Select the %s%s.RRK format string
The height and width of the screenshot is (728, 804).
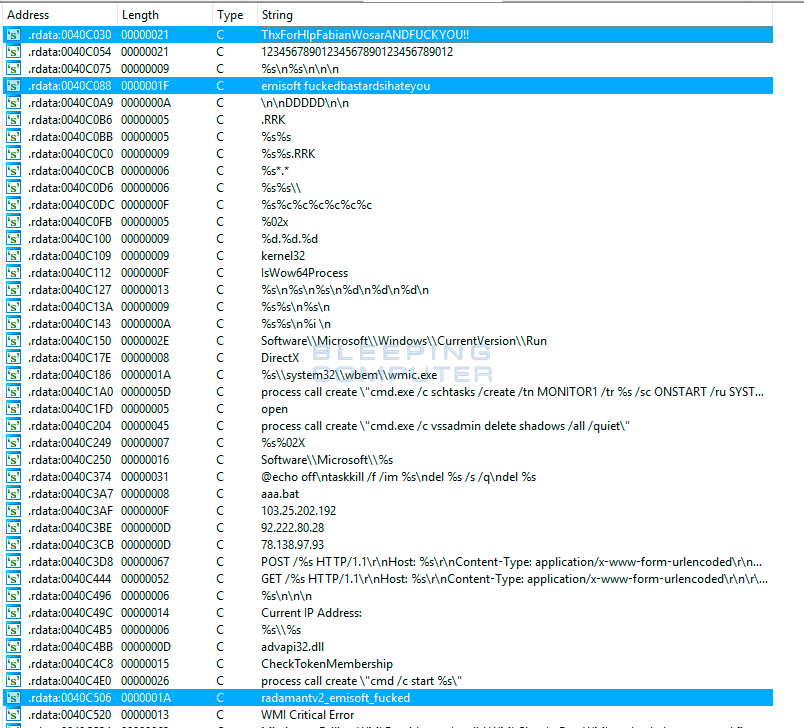(288, 154)
